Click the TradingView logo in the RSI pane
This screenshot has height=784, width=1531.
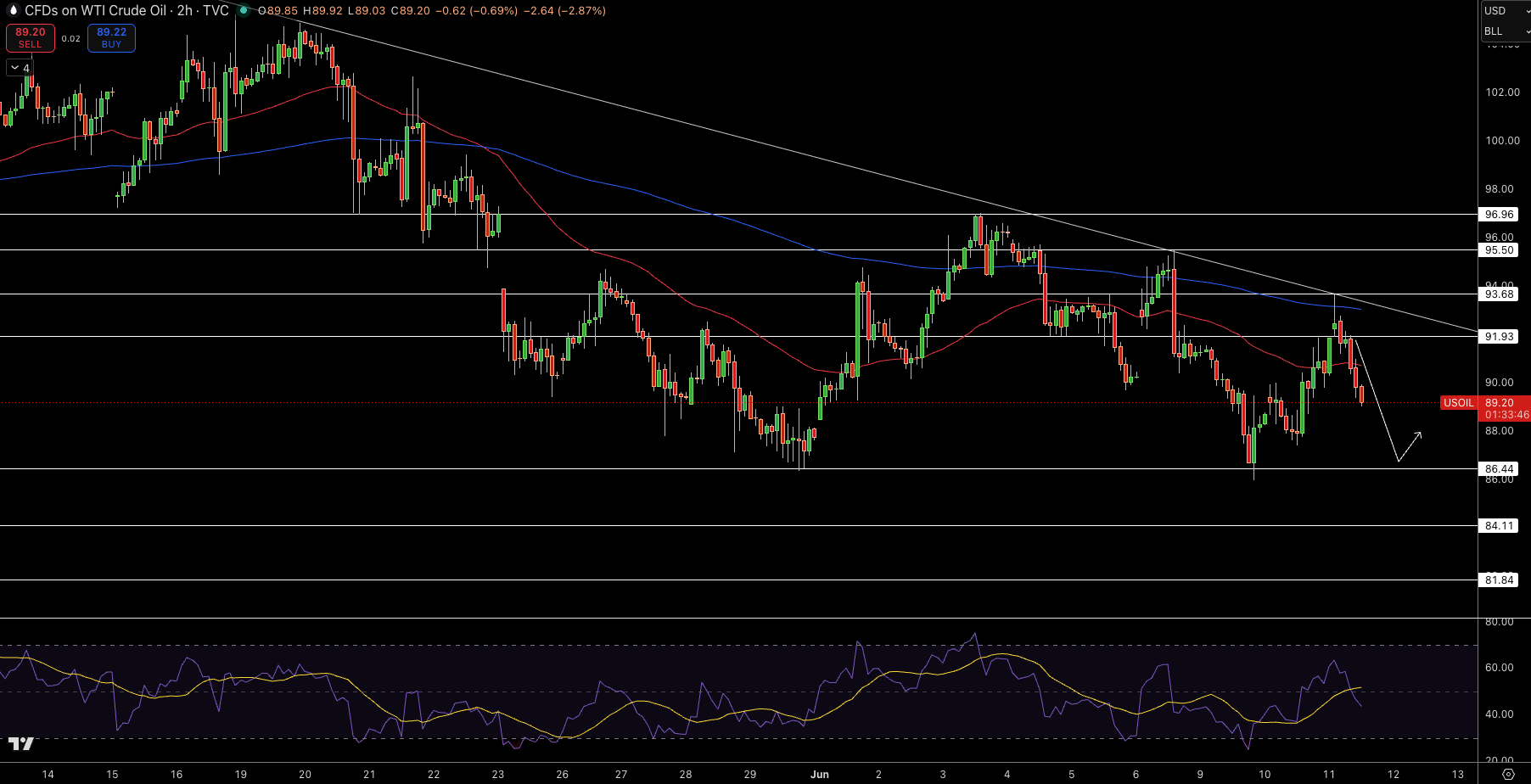coord(21,743)
